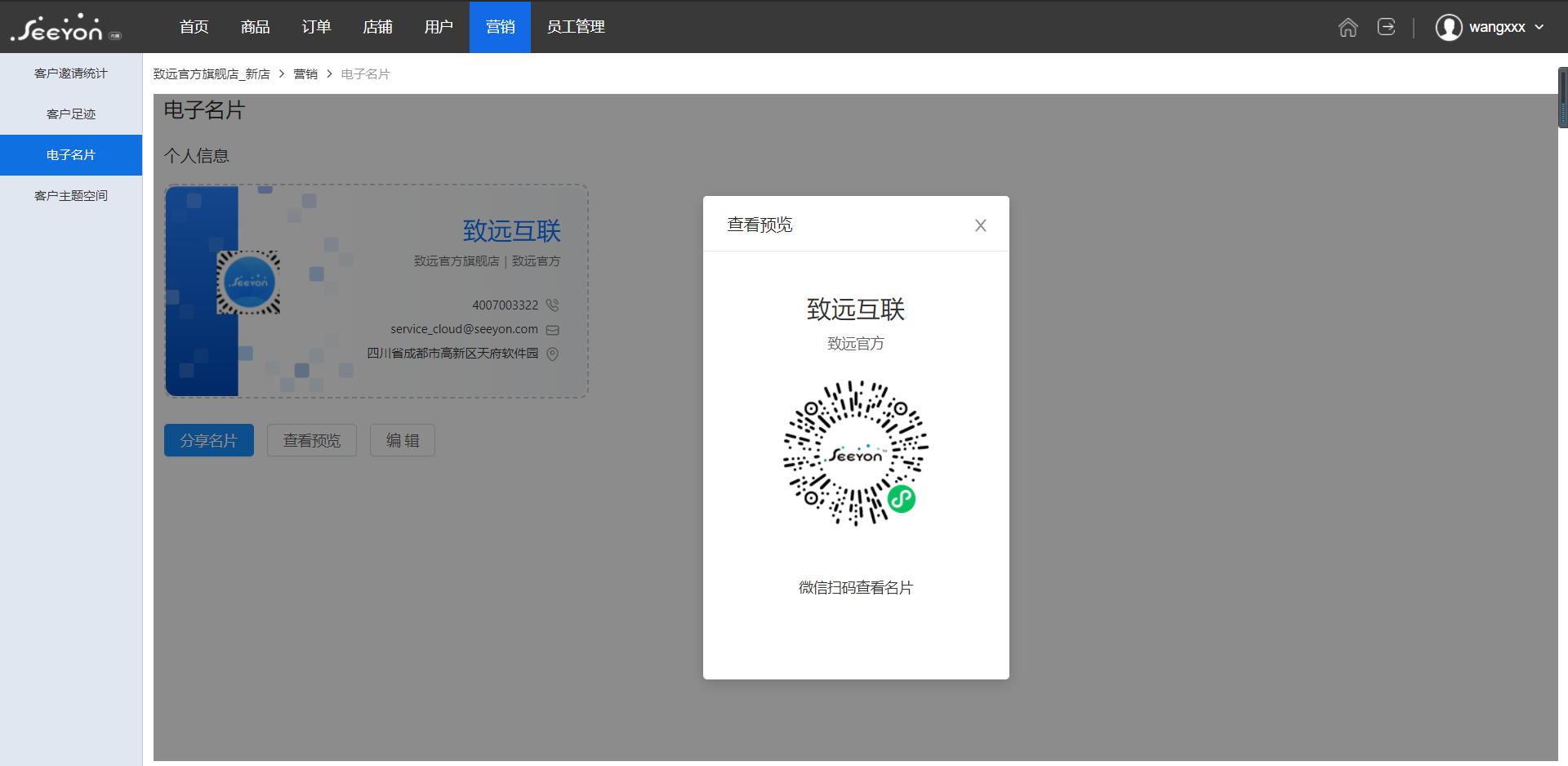Click 致远官方旗舰店｜致远官方 card text
Image resolution: width=1568 pixels, height=766 pixels.
(487, 261)
